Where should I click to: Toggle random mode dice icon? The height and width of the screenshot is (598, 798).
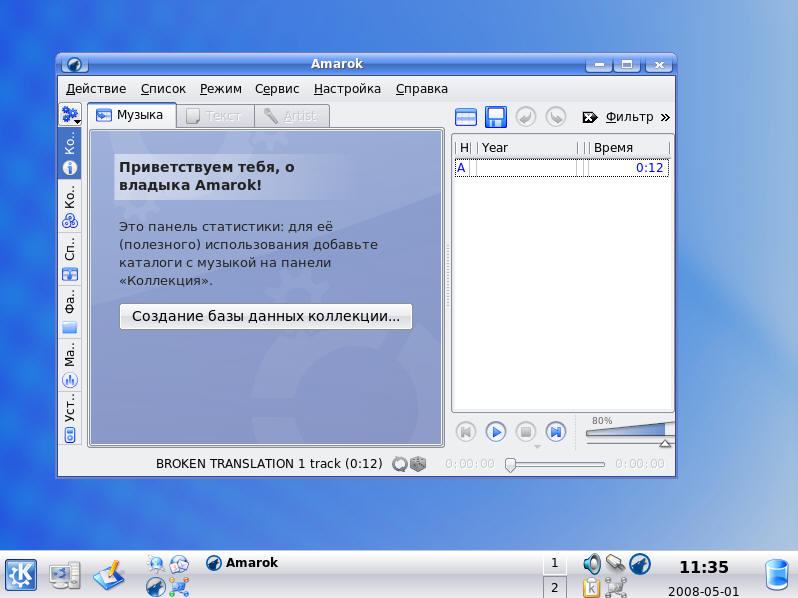click(418, 464)
